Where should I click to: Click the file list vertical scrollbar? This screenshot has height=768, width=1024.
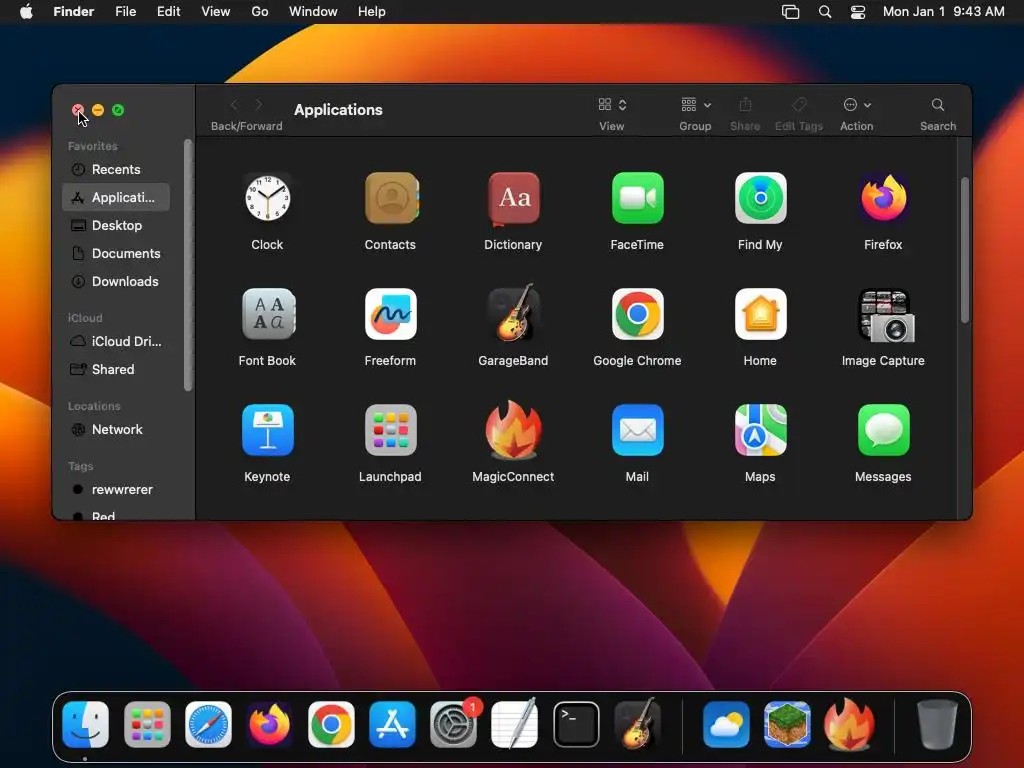[965, 250]
